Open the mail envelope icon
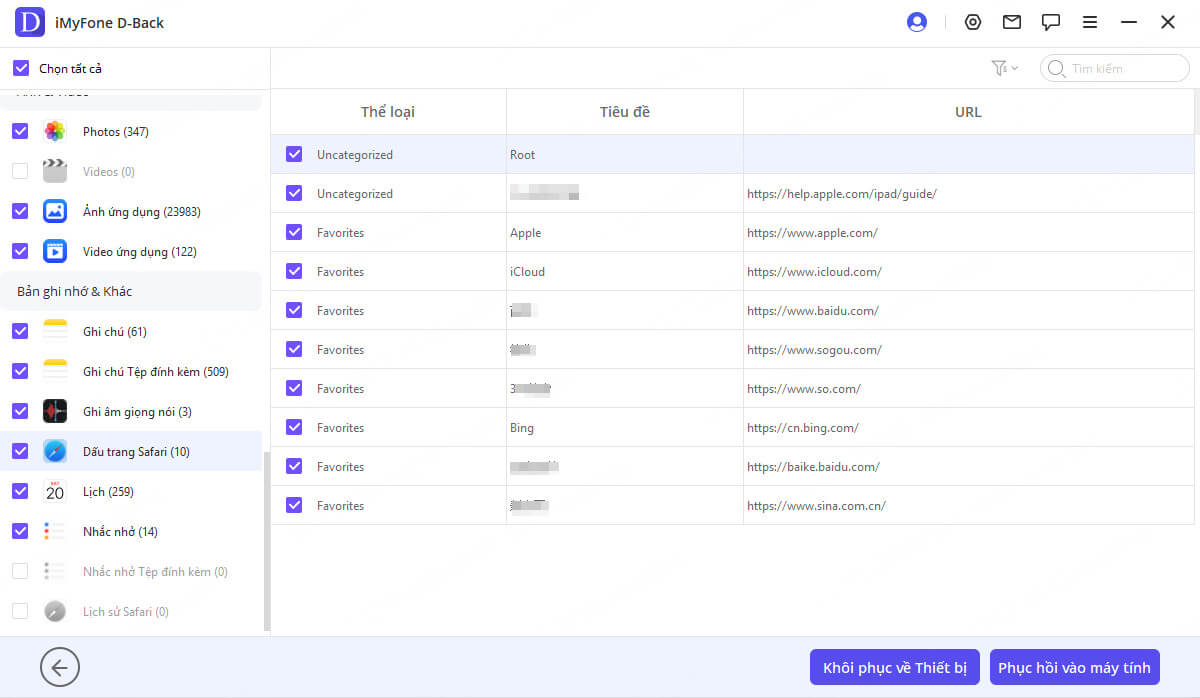This screenshot has width=1200, height=698. [1012, 22]
